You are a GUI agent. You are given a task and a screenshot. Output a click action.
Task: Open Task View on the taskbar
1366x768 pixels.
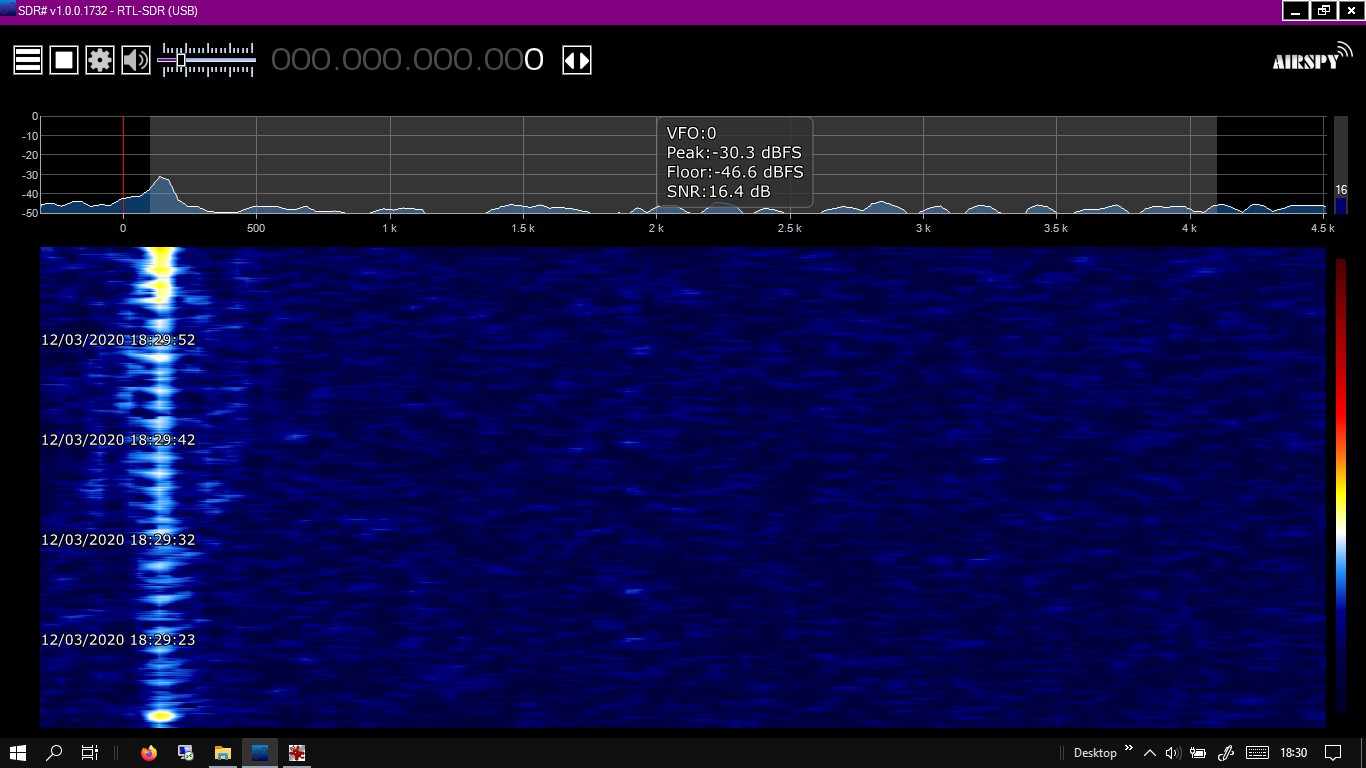[x=89, y=753]
